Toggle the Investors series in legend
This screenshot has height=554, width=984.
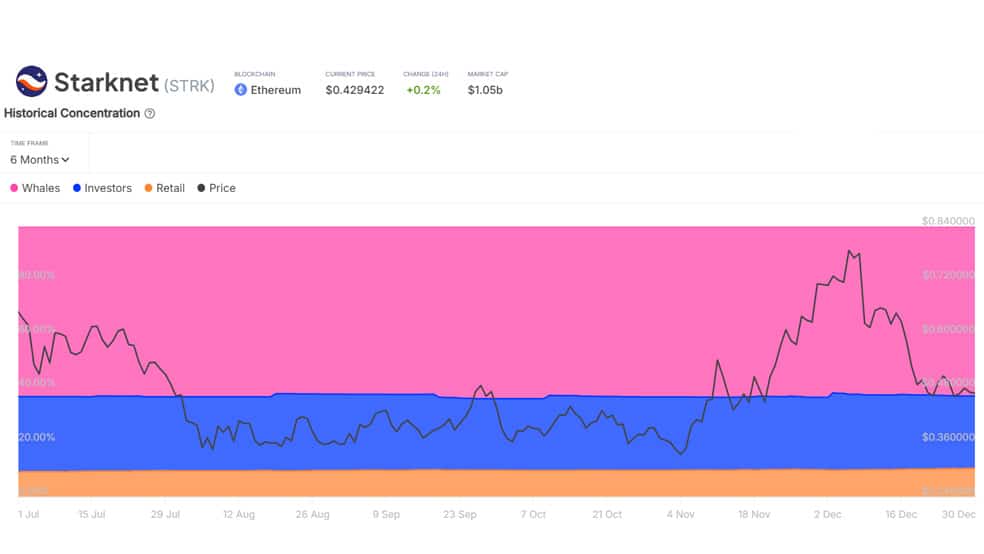coord(102,188)
